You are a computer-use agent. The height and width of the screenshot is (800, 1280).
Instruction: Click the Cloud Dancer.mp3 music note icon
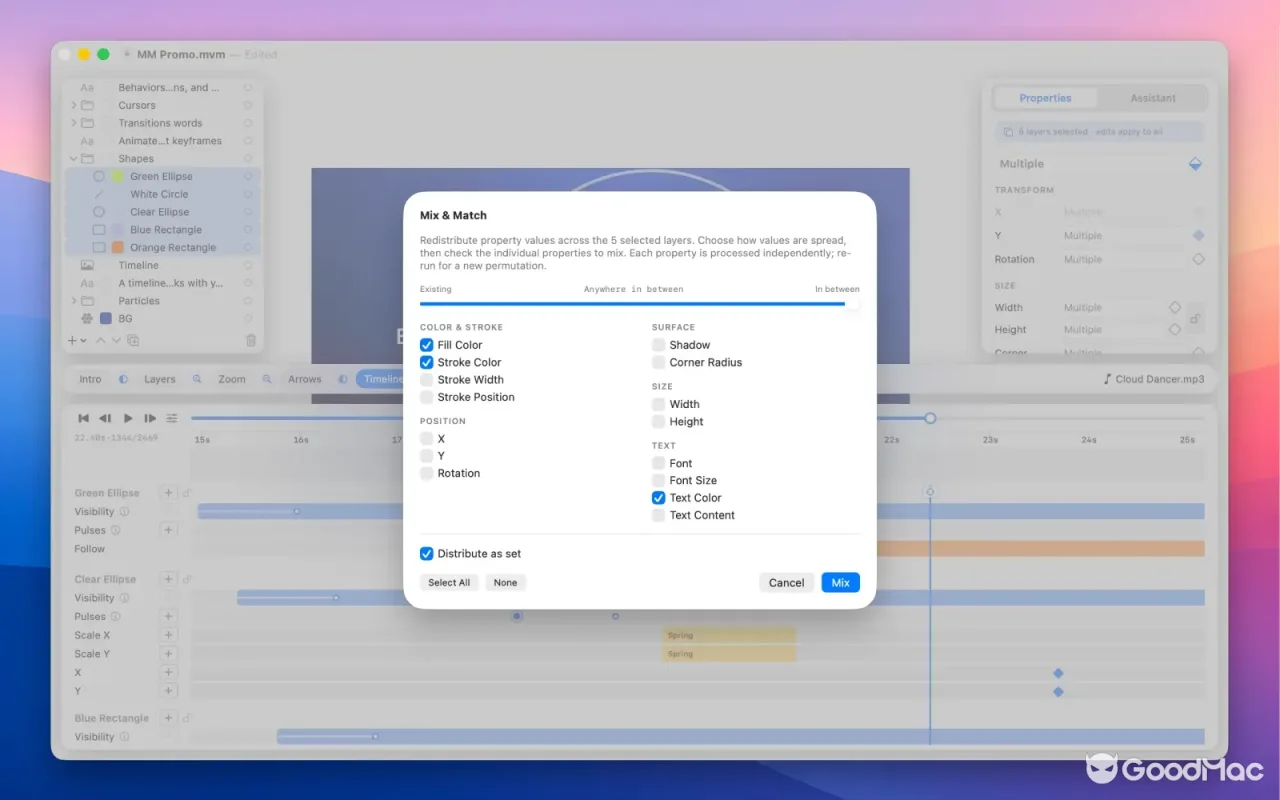[1107, 379]
